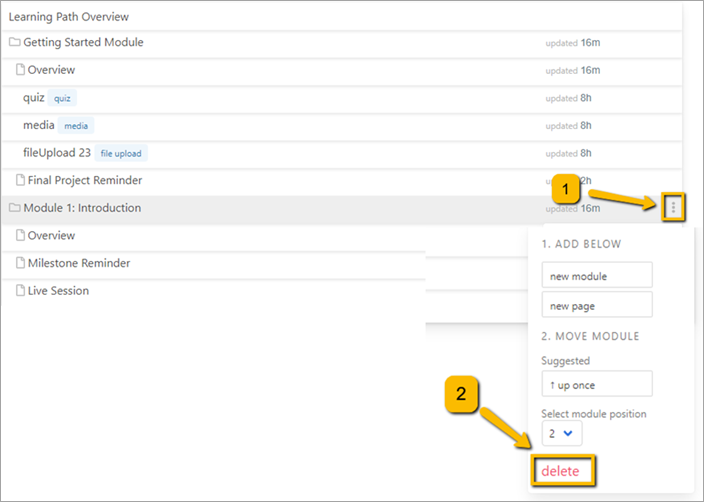The image size is (704, 502).
Task: Choose 'new module' under Add Below
Action: (596, 276)
